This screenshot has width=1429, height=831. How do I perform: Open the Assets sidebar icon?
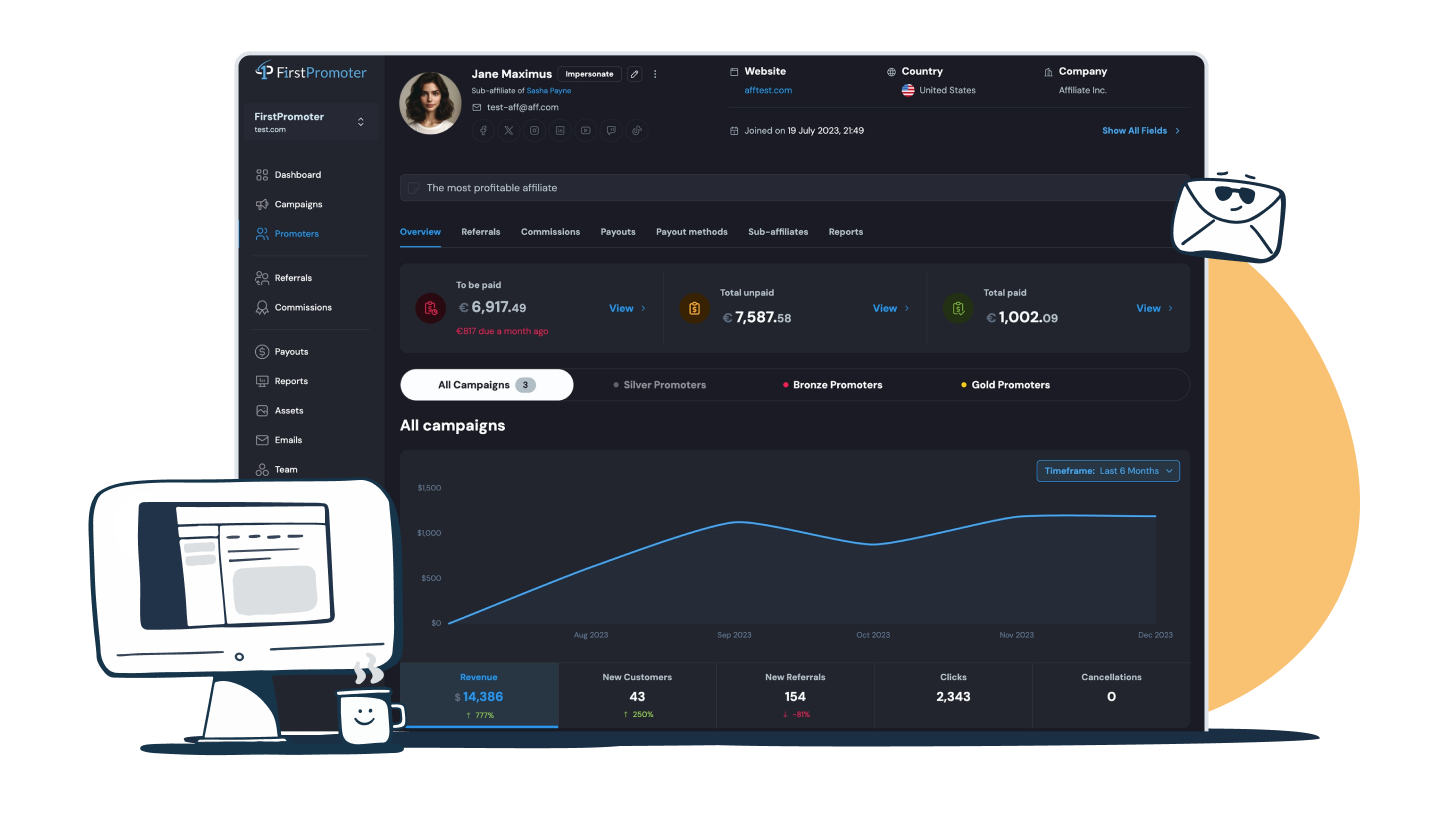click(x=262, y=411)
